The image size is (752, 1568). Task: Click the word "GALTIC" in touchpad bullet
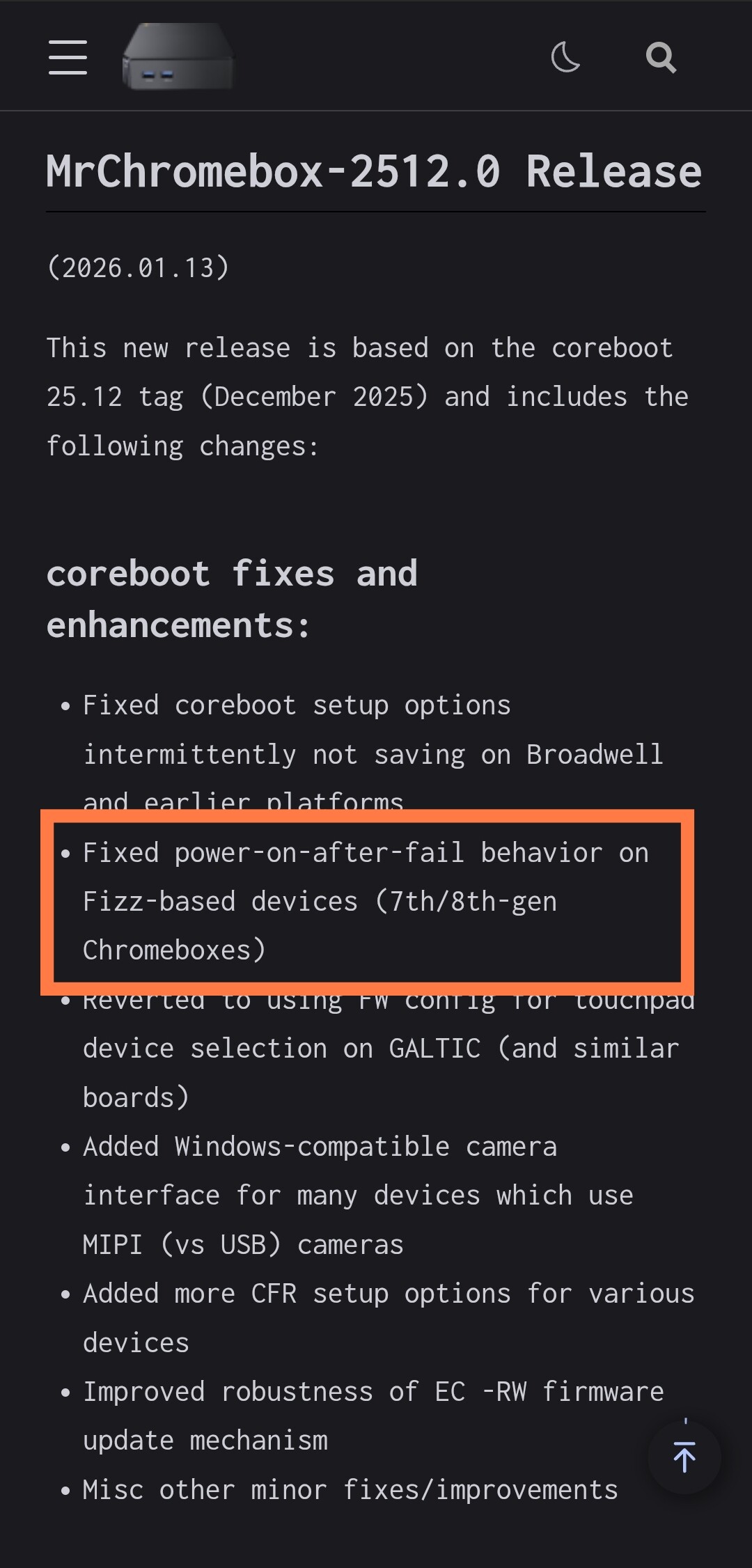coord(434,1049)
